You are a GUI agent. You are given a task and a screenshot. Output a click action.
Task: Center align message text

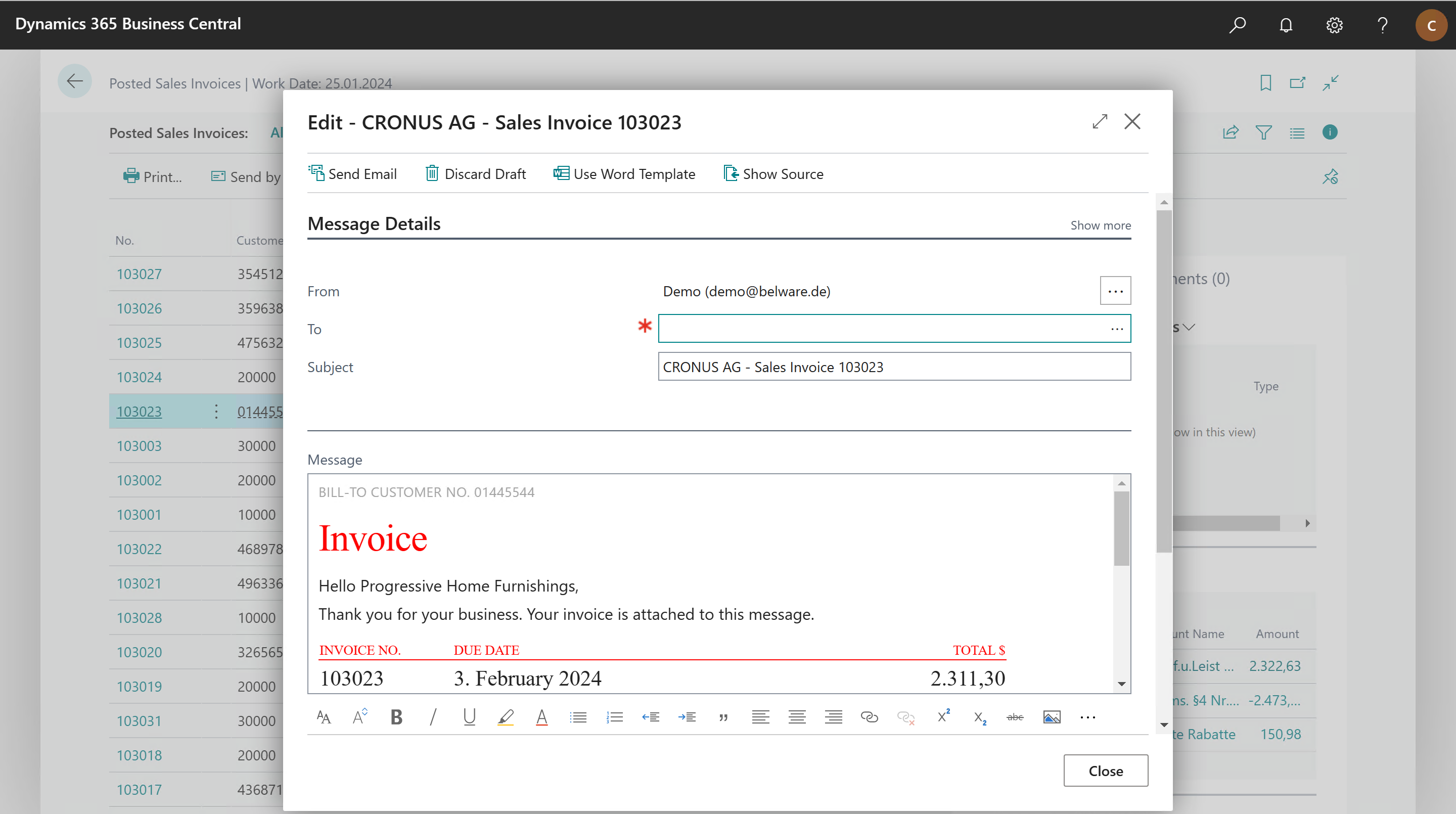click(x=797, y=717)
